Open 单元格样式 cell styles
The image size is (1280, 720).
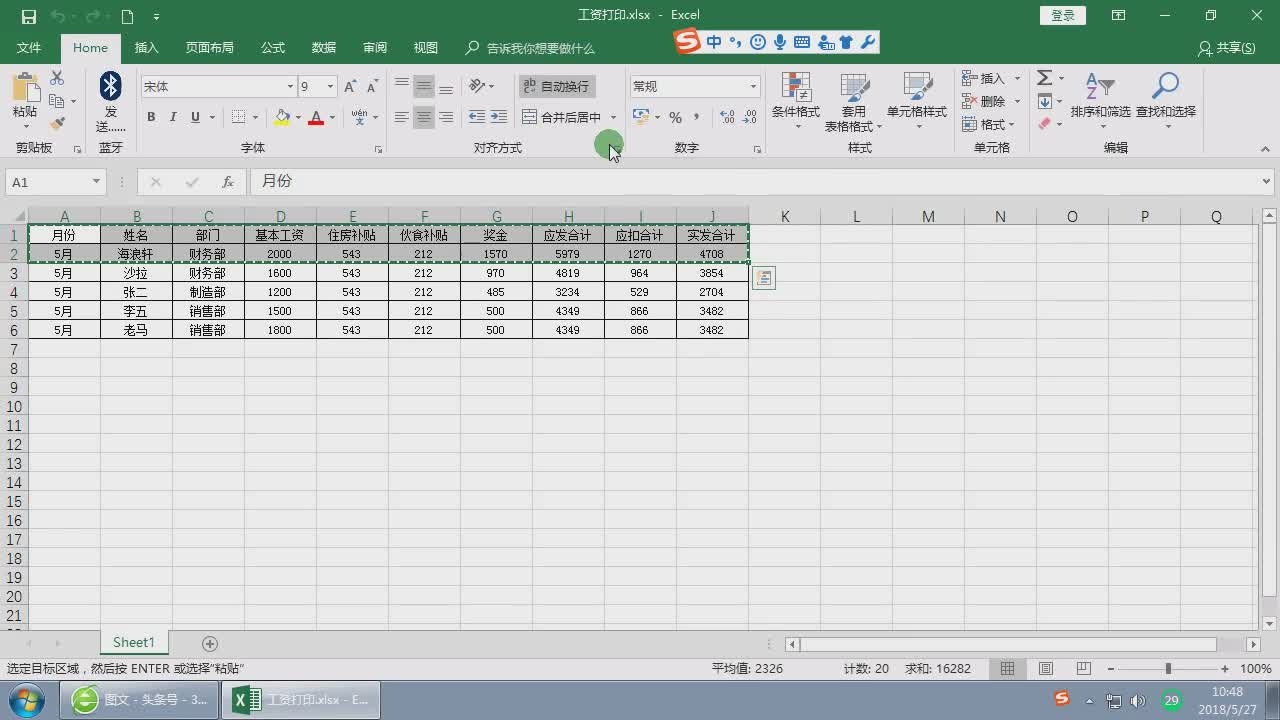click(x=917, y=101)
